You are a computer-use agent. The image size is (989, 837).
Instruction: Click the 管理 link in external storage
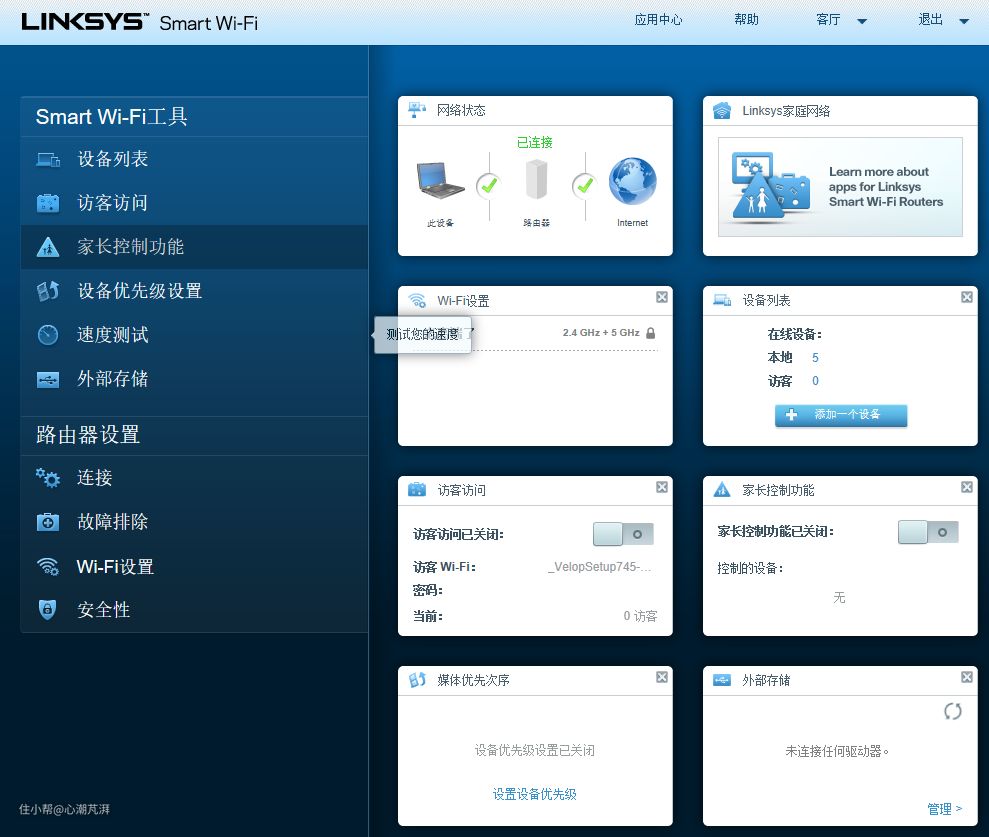[x=944, y=808]
